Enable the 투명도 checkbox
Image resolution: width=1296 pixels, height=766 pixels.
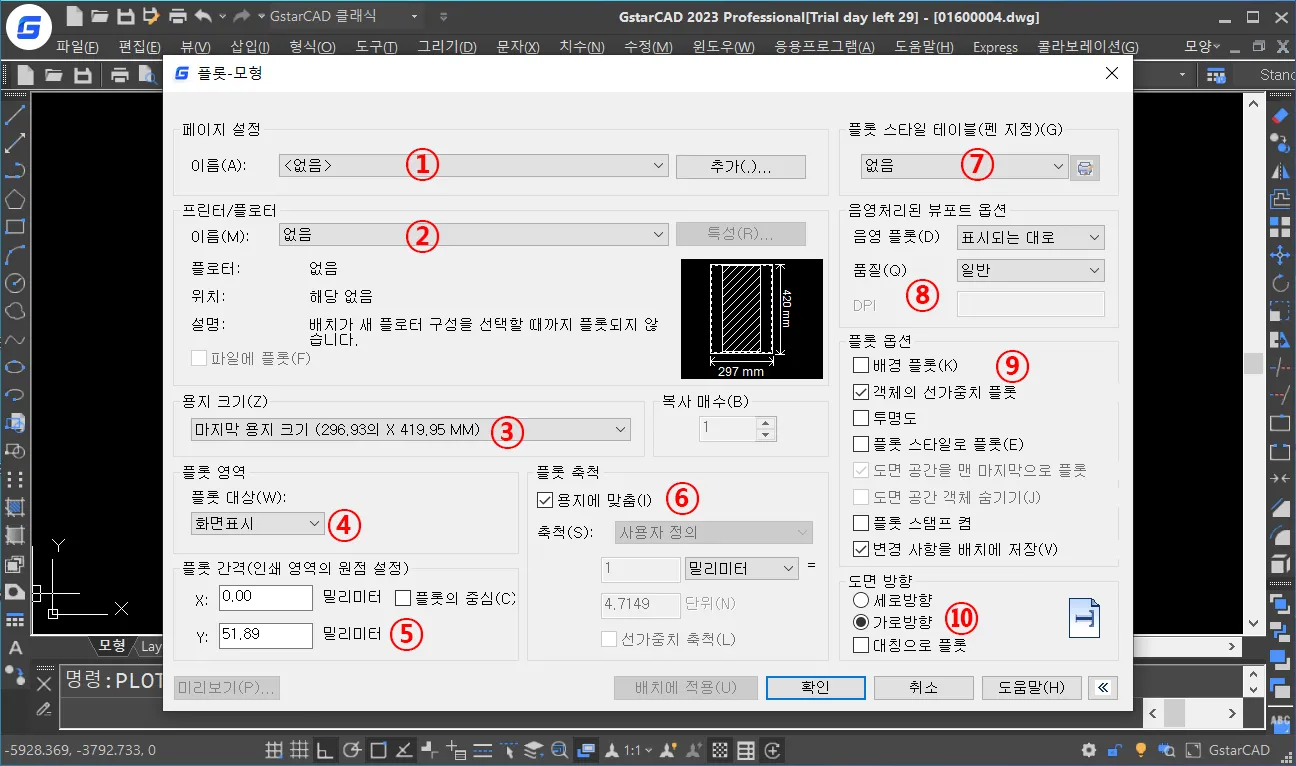pyautogui.click(x=860, y=418)
